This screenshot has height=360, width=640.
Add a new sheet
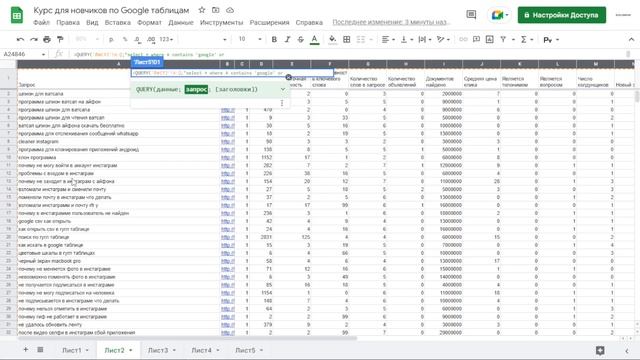(x=25, y=349)
